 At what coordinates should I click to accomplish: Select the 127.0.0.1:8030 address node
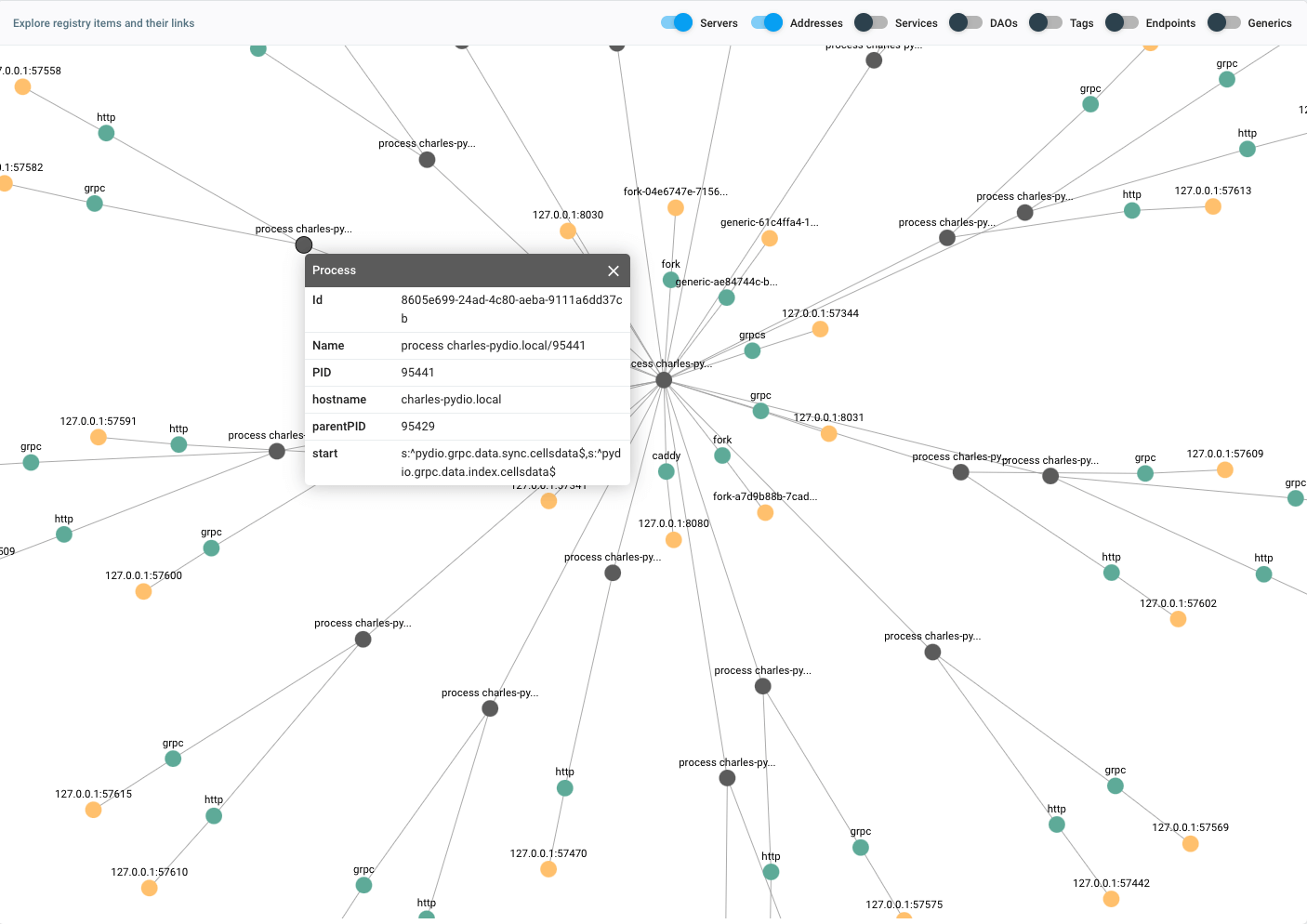point(568,231)
